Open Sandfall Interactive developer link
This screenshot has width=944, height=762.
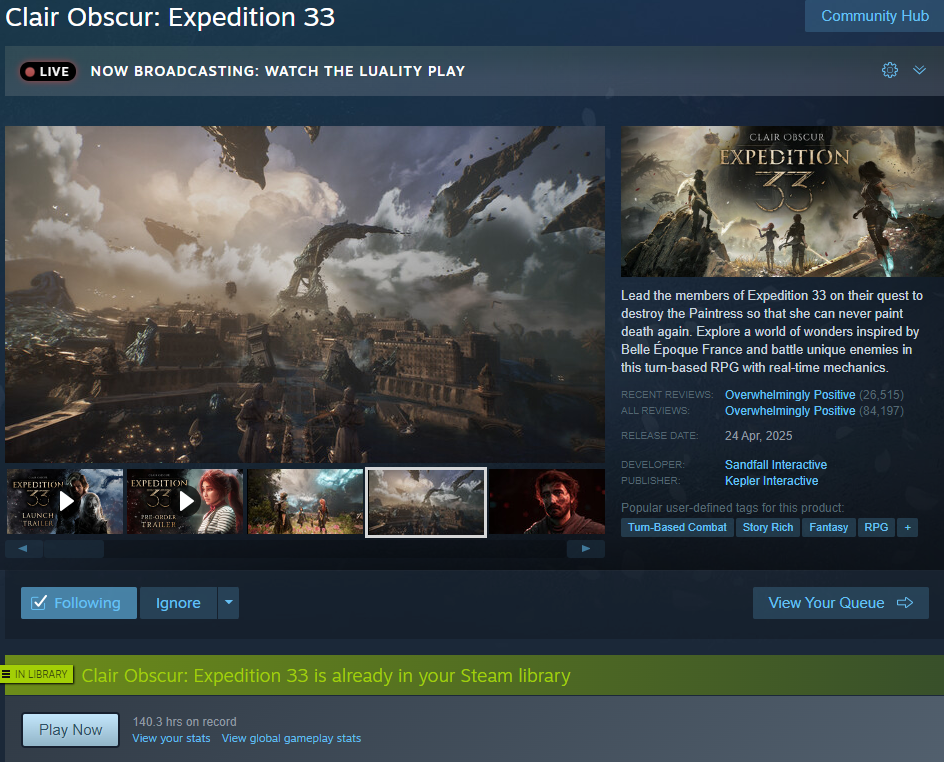(775, 465)
